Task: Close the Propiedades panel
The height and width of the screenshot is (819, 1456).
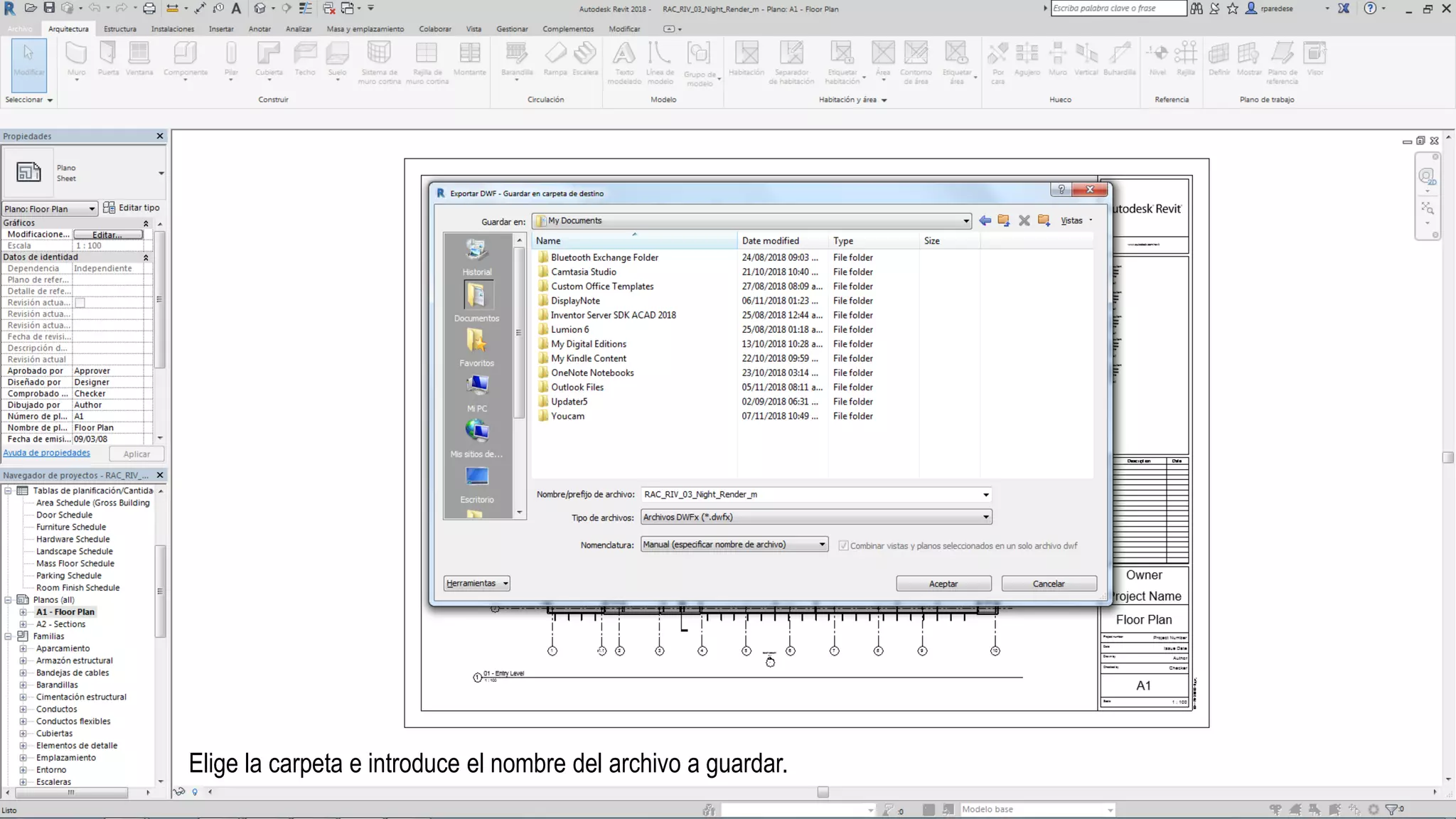Action: pos(160,136)
